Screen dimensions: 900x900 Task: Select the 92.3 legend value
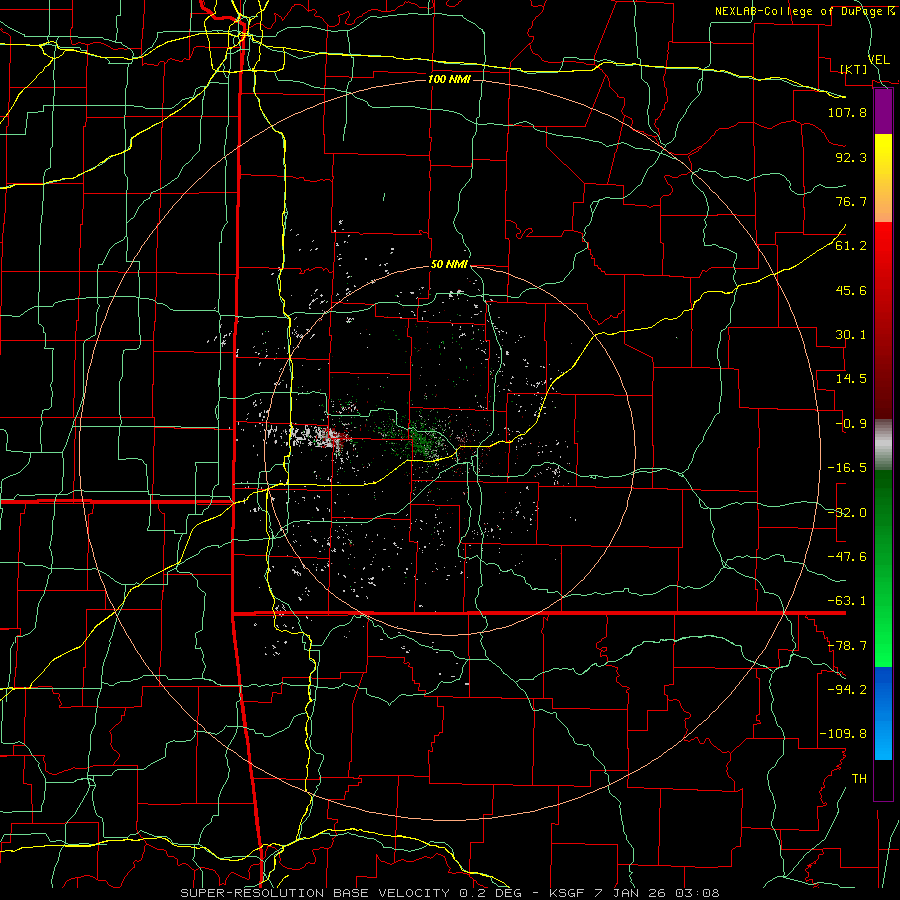[851, 157]
